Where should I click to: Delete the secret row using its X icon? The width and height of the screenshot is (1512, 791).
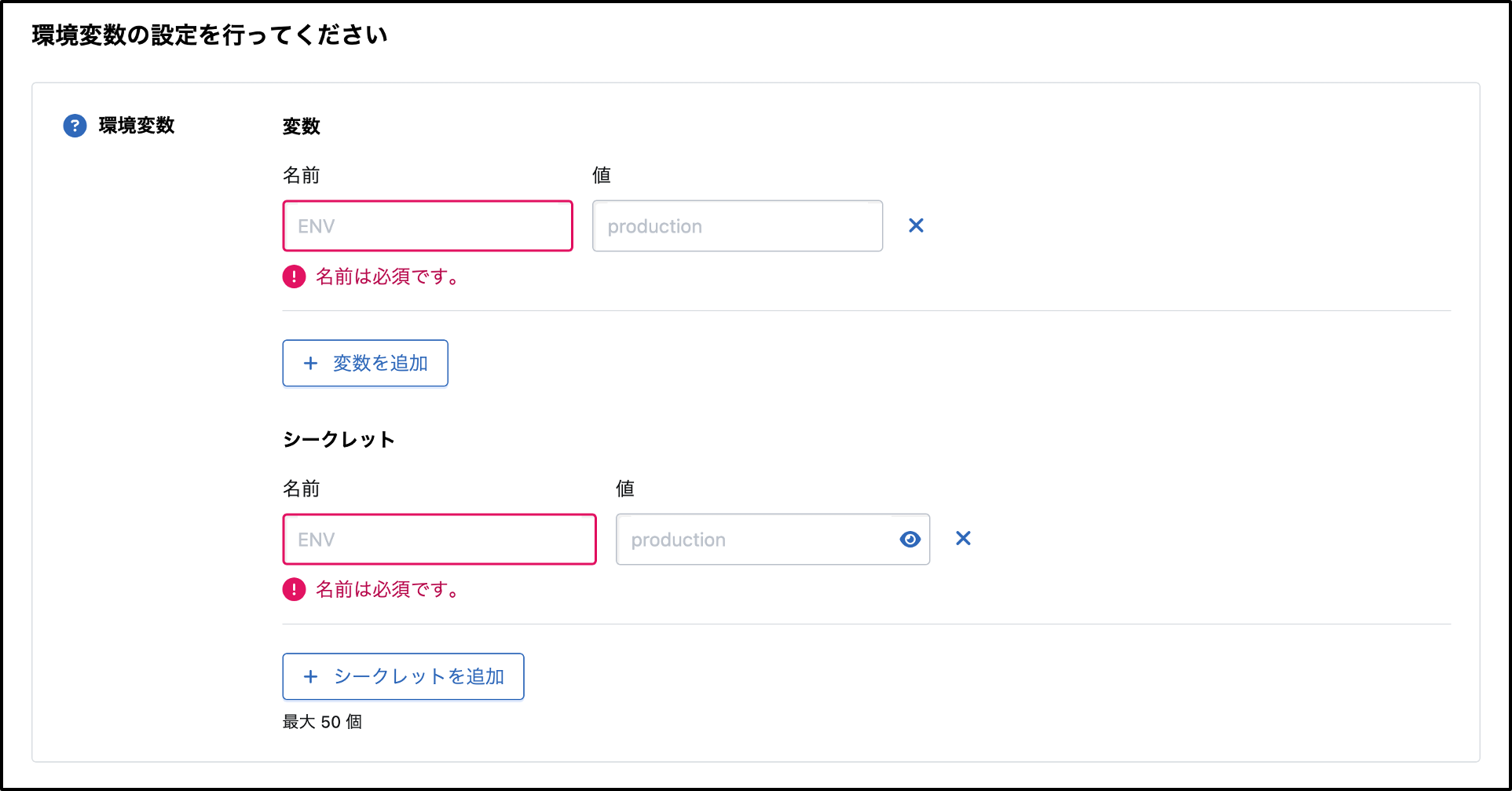(963, 539)
